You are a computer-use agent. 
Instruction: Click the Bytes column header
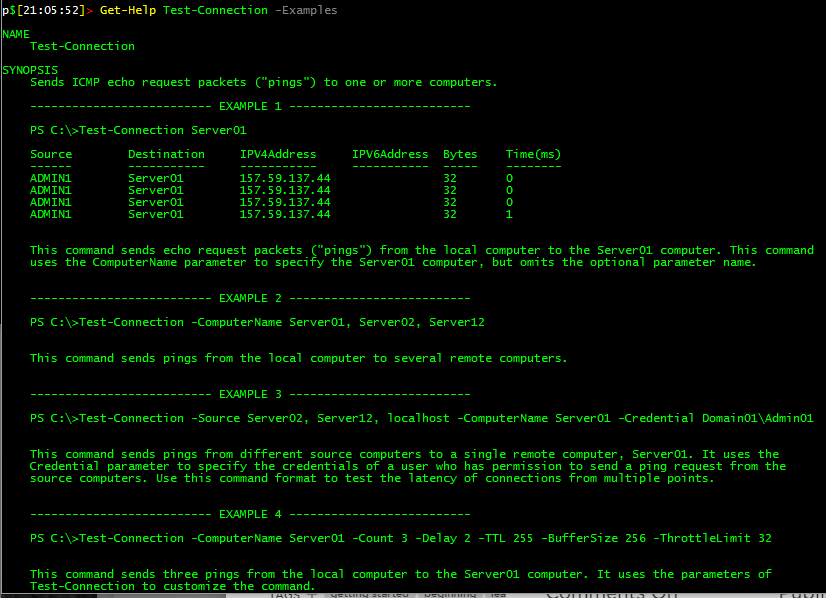click(460, 154)
